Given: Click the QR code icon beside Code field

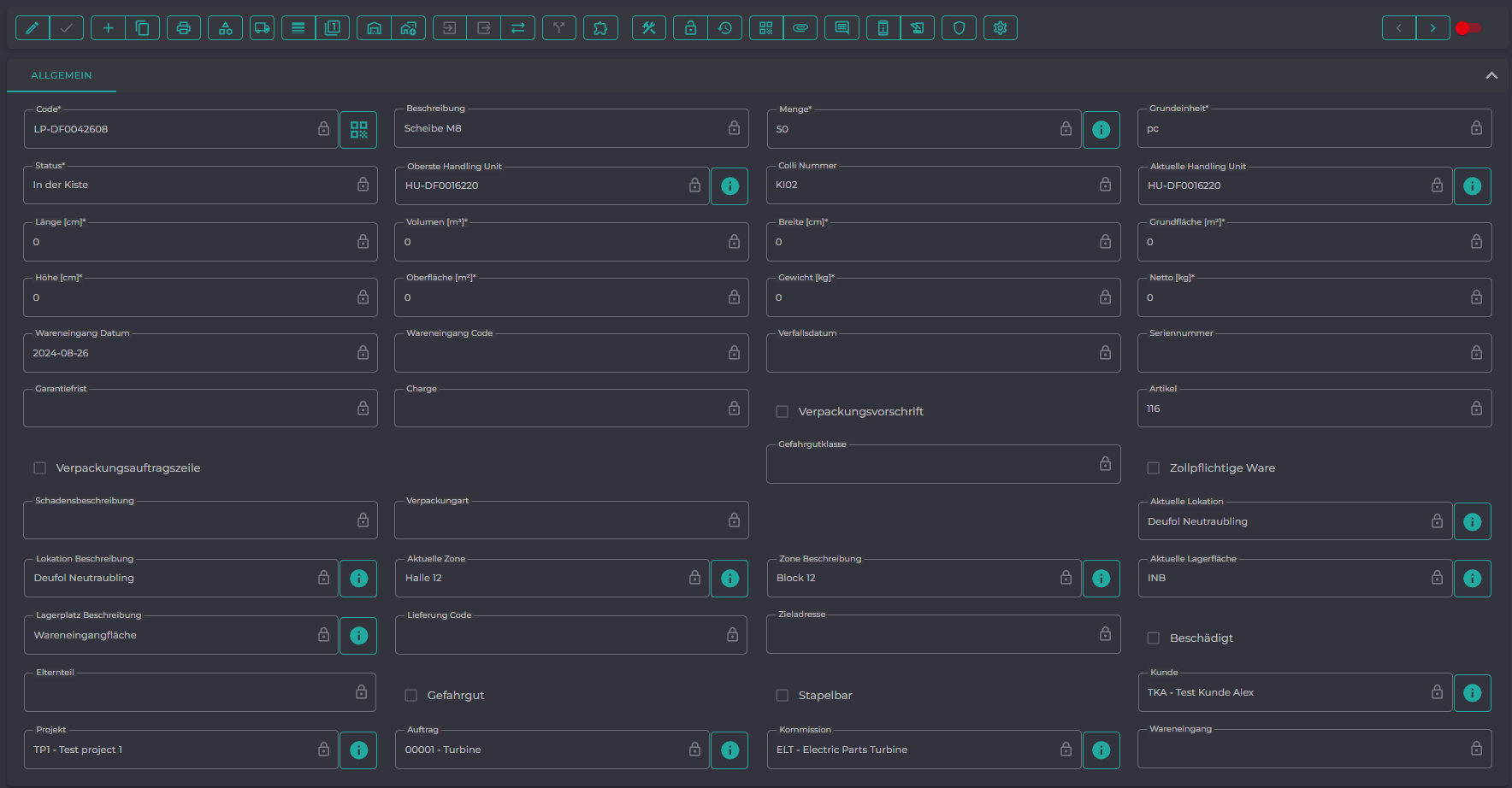Looking at the screenshot, I should tap(358, 130).
